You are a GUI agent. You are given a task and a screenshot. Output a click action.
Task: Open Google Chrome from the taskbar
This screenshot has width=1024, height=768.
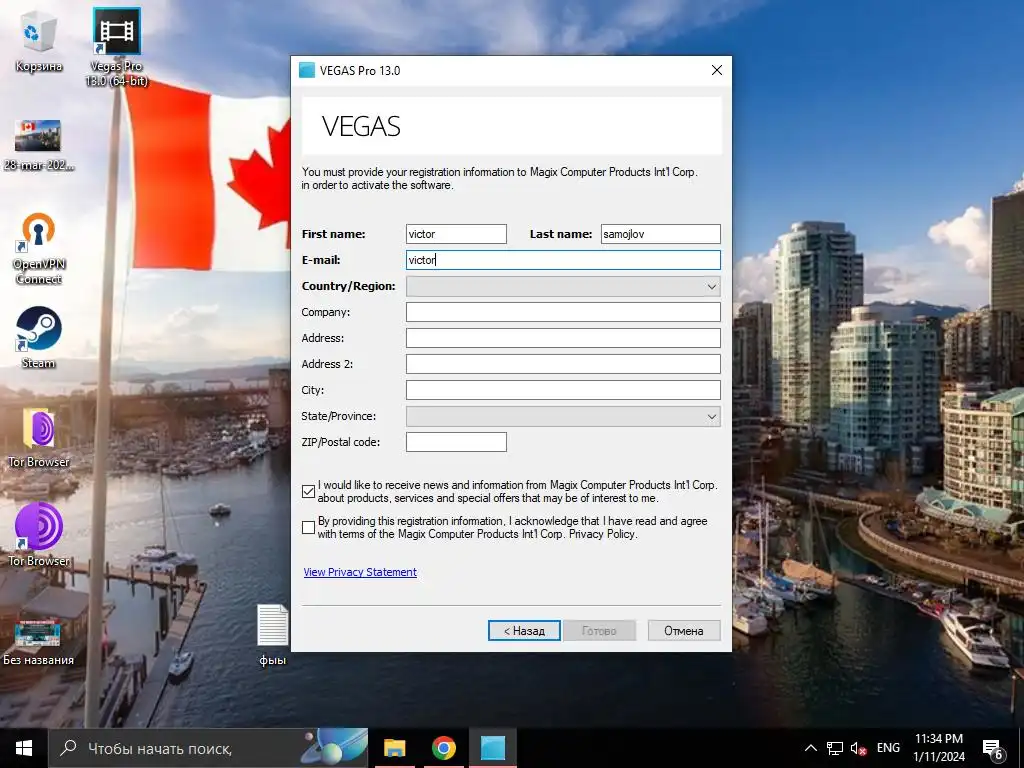coord(443,748)
